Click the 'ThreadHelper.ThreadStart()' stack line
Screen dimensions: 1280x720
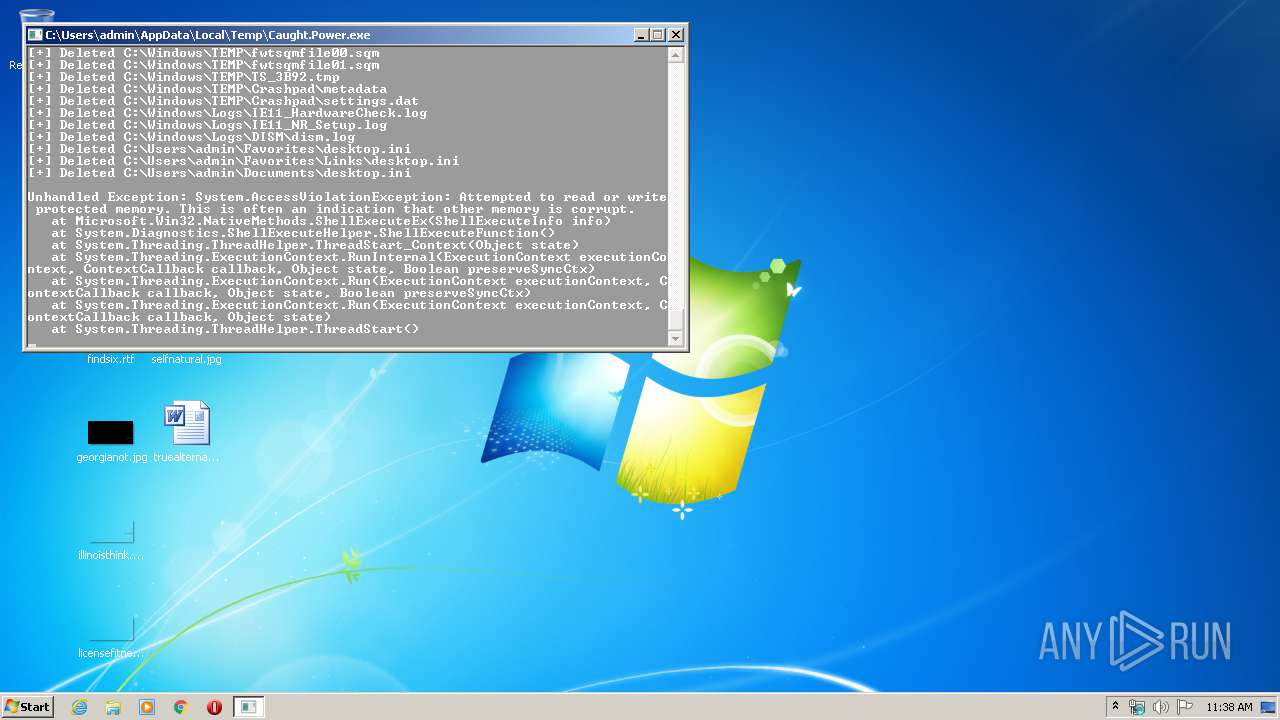235,329
